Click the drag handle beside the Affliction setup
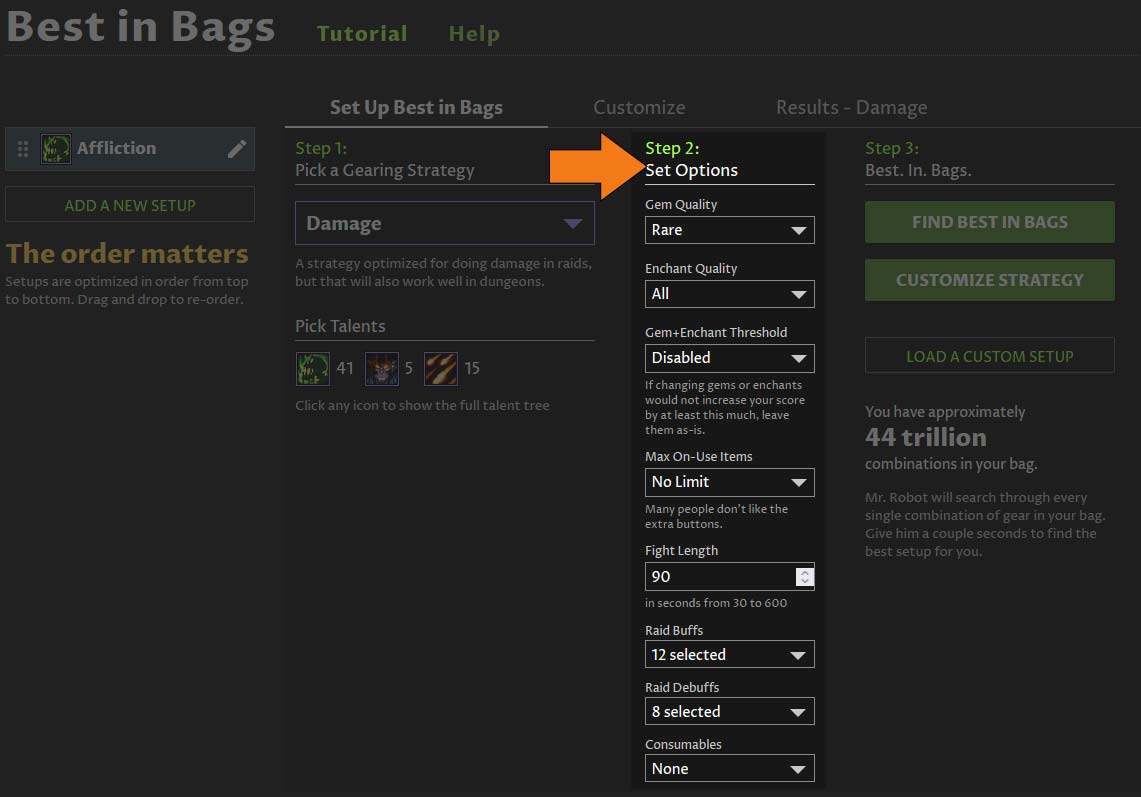The height and width of the screenshot is (797, 1141). point(22,148)
